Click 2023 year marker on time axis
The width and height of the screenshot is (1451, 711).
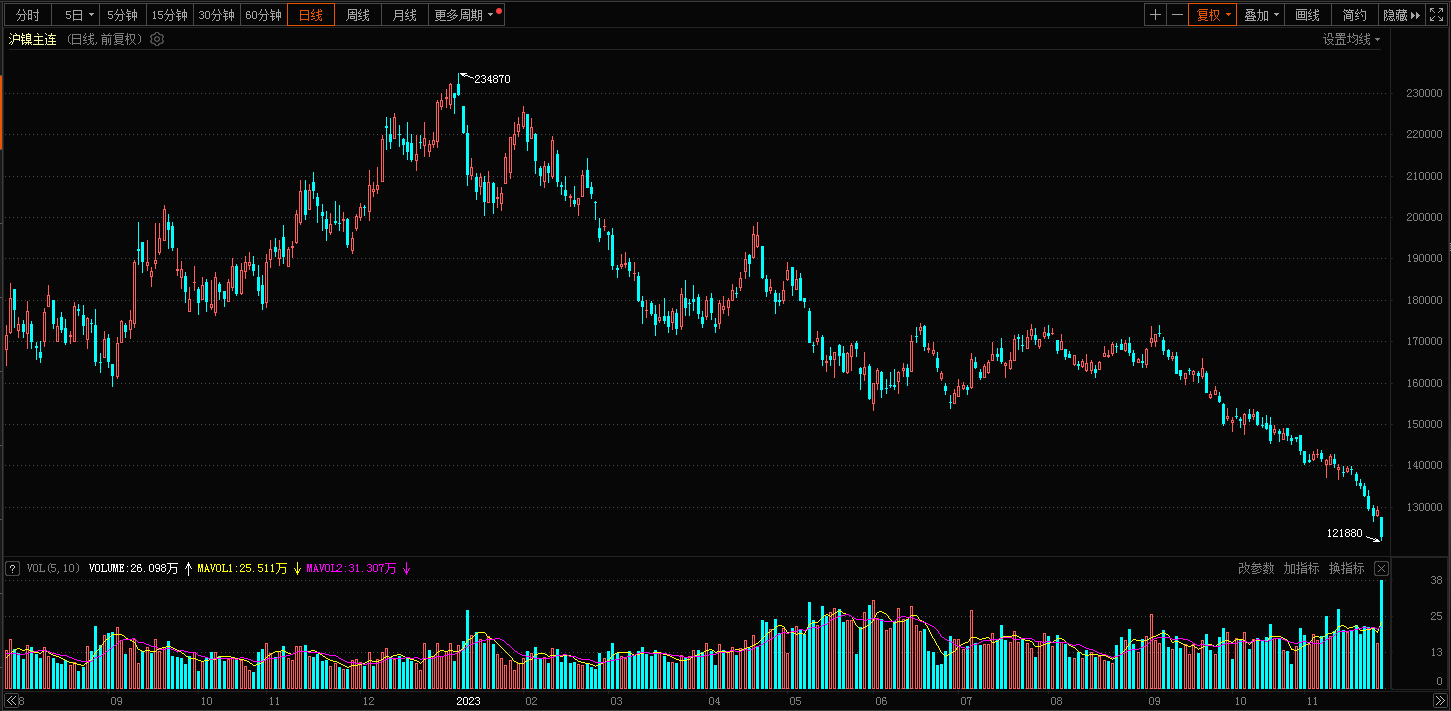point(468,701)
